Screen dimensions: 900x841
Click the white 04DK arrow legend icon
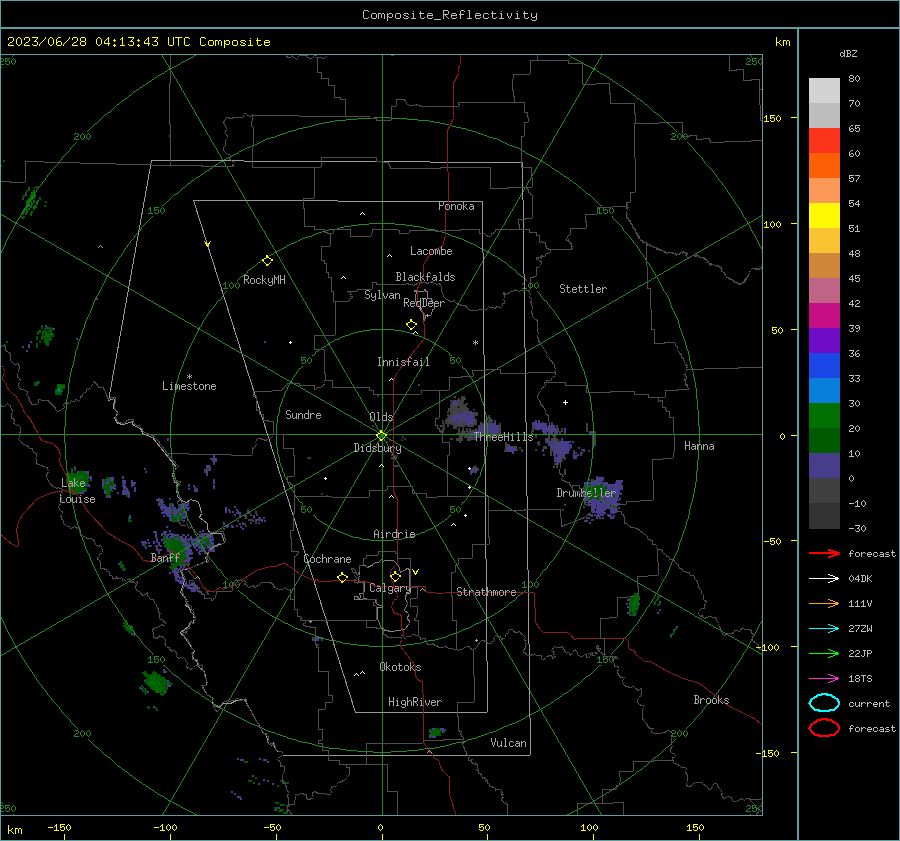824,578
